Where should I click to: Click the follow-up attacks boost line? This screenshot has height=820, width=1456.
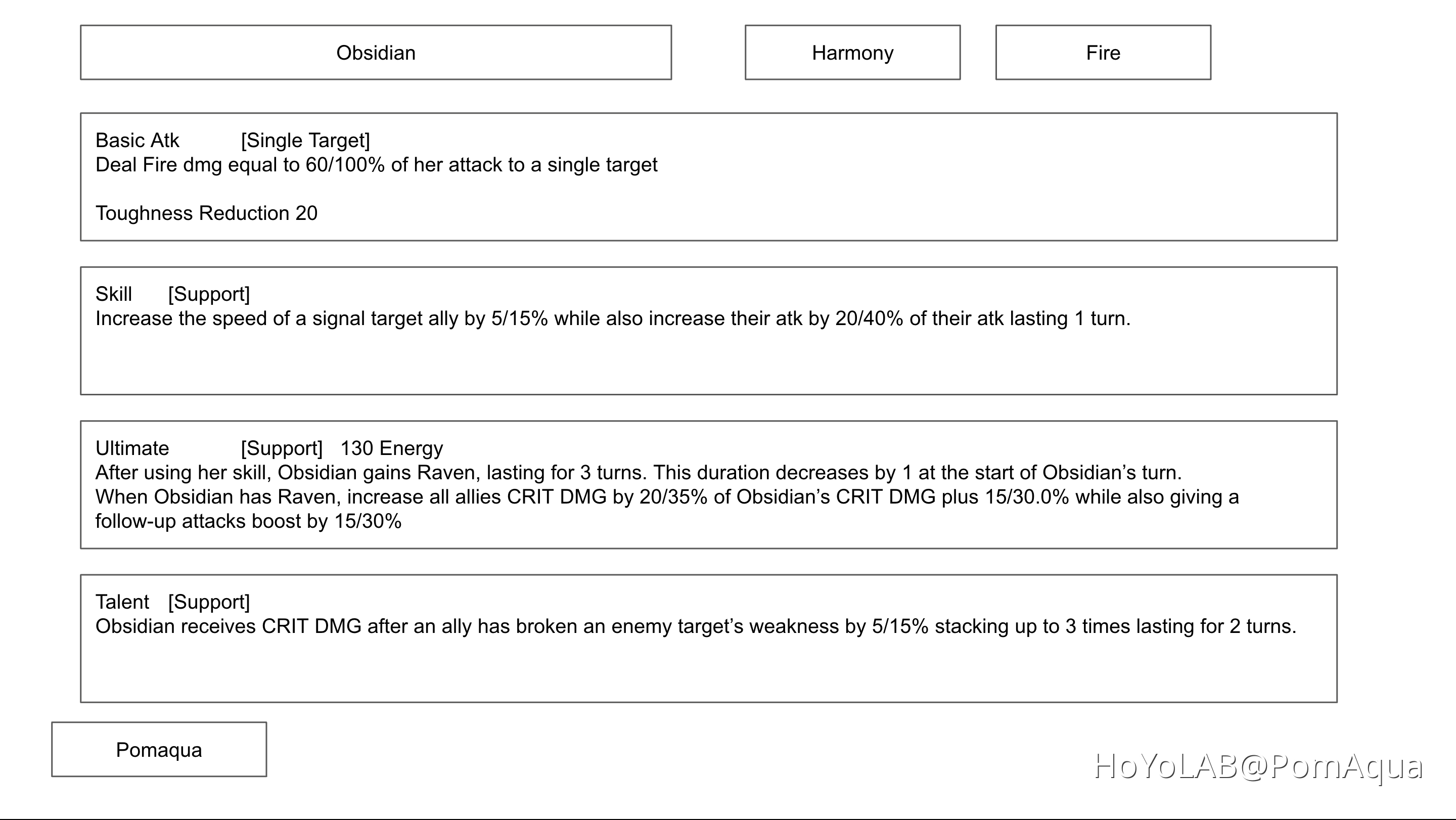(x=248, y=521)
